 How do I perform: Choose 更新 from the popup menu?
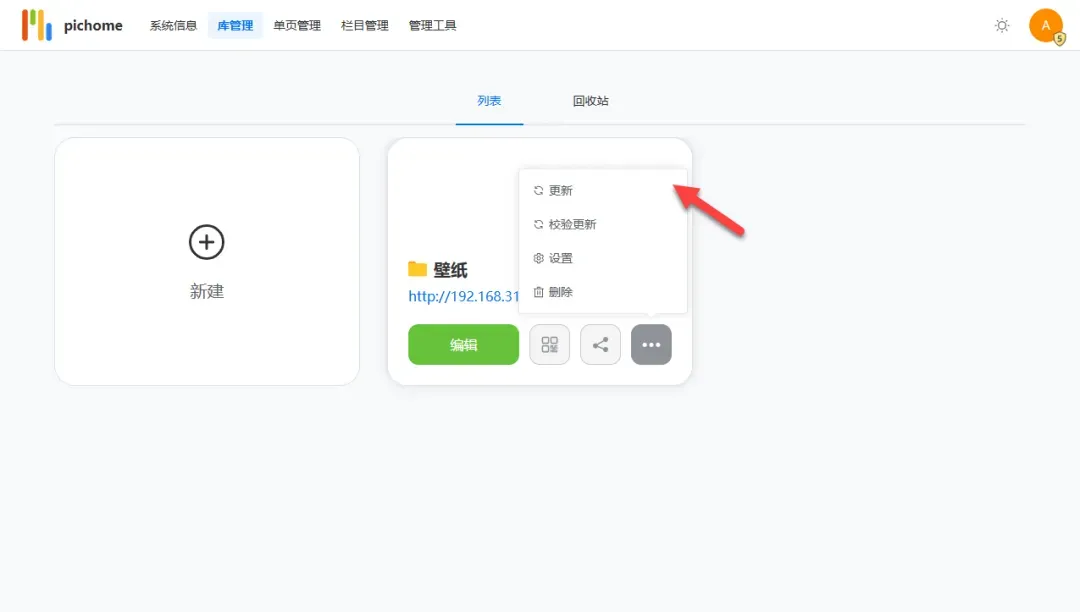pos(603,190)
